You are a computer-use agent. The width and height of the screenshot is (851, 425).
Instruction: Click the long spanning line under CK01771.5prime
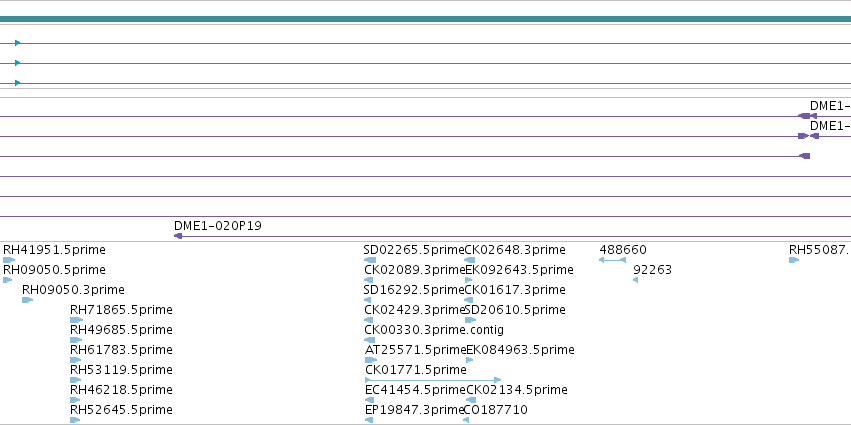(433, 380)
